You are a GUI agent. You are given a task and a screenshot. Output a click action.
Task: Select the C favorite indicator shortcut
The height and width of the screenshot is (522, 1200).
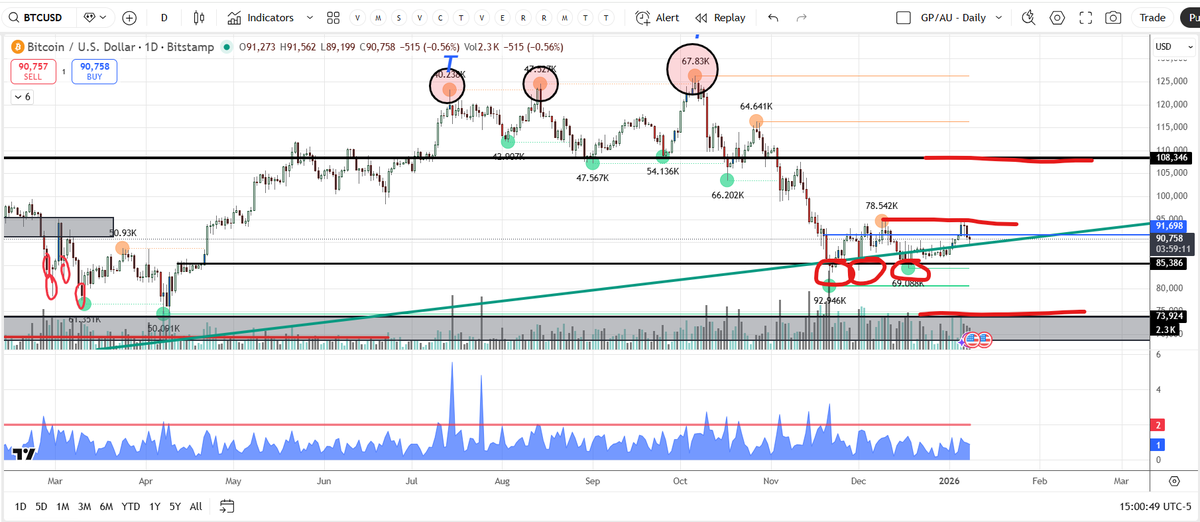(442, 18)
